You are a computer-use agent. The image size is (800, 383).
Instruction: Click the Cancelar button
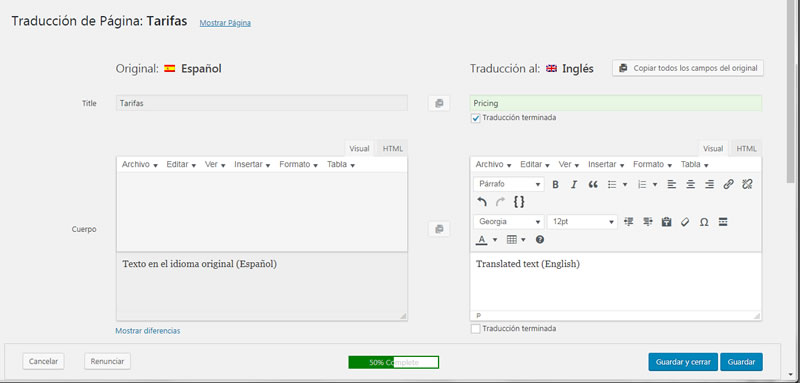[x=43, y=362]
